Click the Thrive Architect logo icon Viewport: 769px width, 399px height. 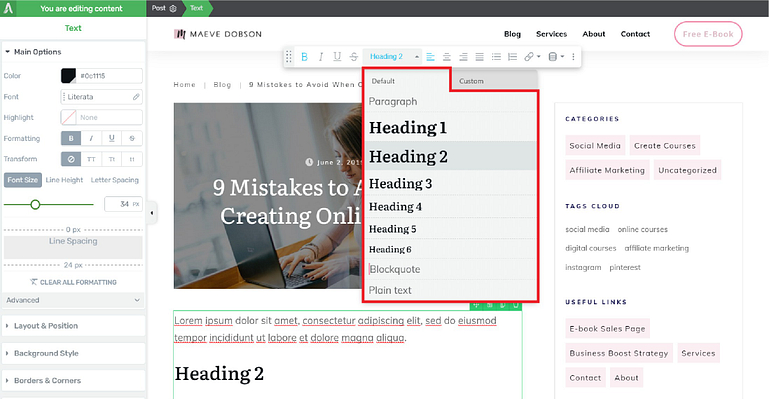(8, 8)
